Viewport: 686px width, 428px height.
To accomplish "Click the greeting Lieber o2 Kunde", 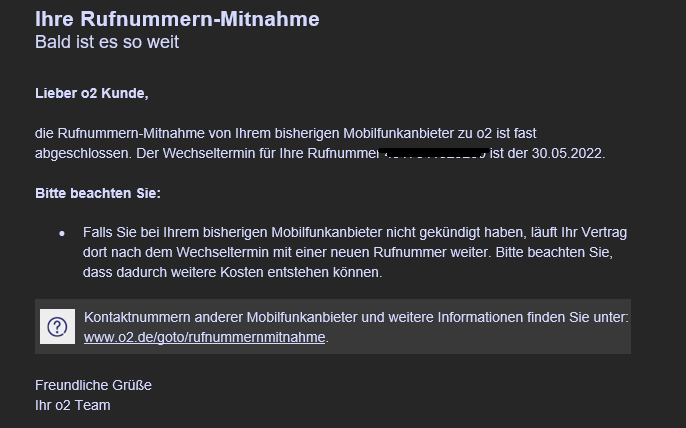I will click(x=92, y=93).
